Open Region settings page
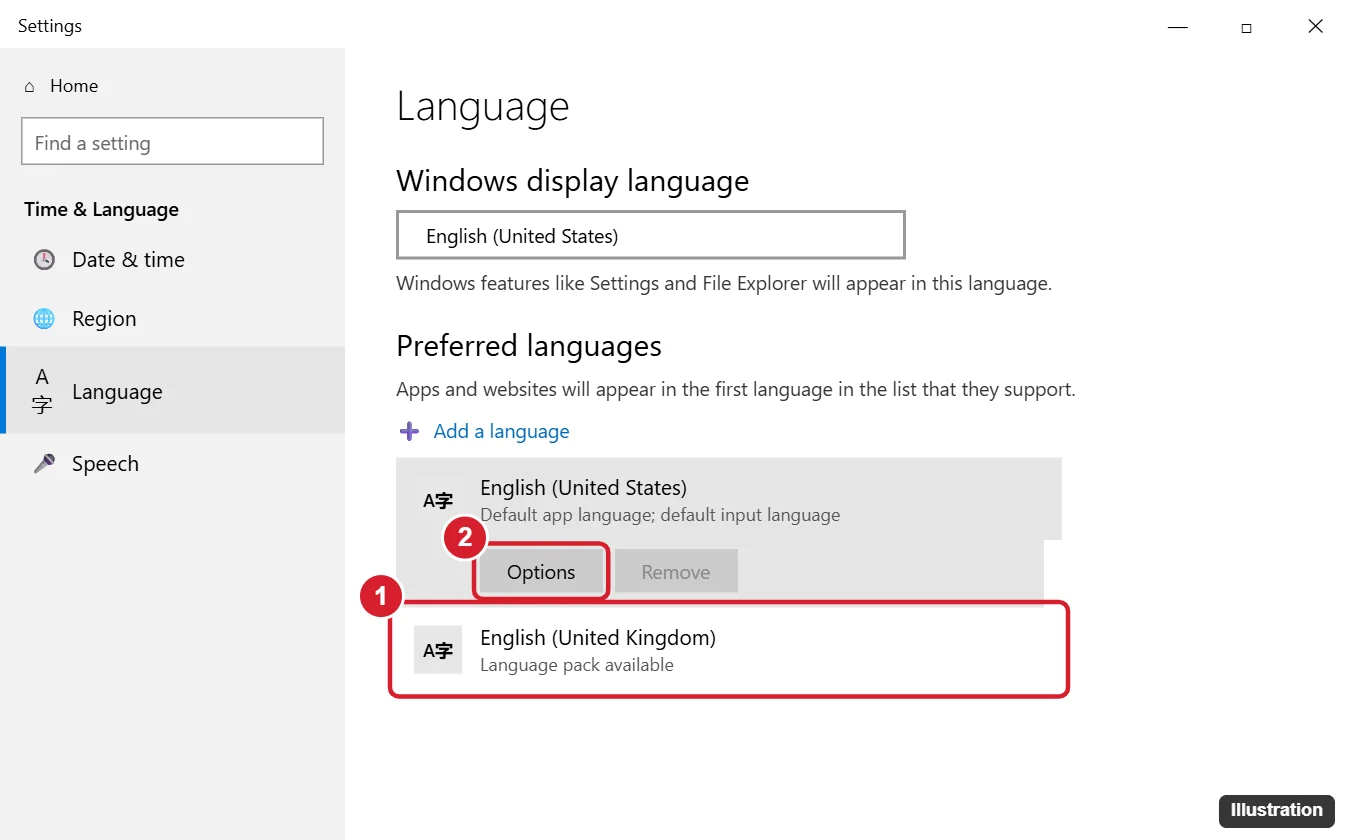Image resolution: width=1350 pixels, height=840 pixels. pos(172,319)
